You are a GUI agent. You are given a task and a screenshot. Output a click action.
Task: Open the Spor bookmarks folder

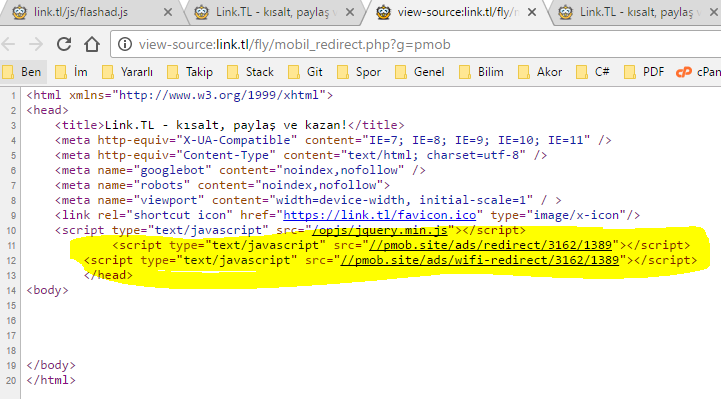360,72
